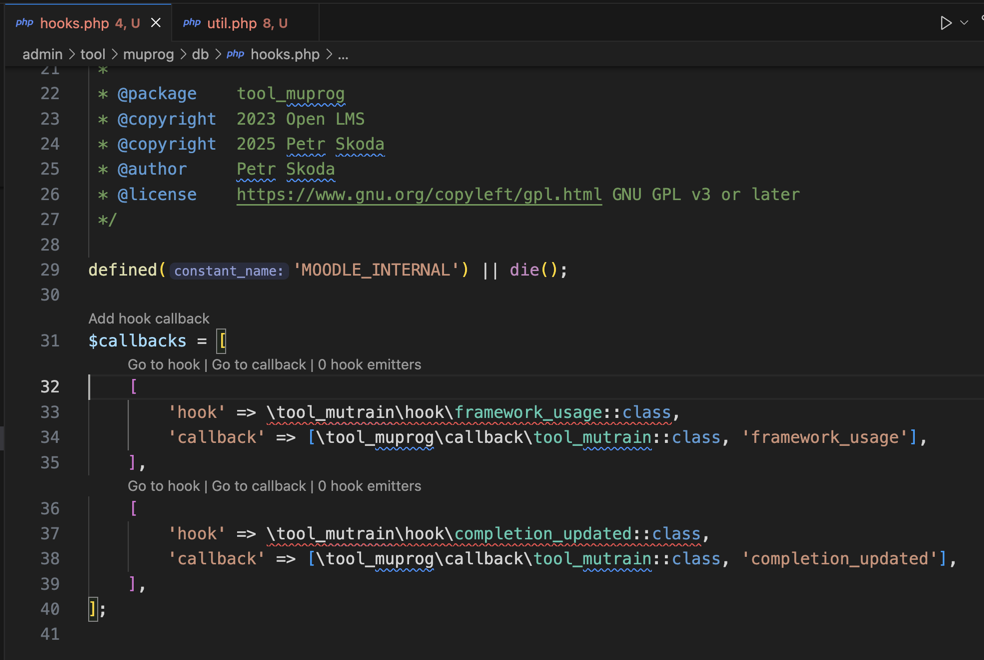Click the 'GNU GPL v3 or later' text

[706, 194]
